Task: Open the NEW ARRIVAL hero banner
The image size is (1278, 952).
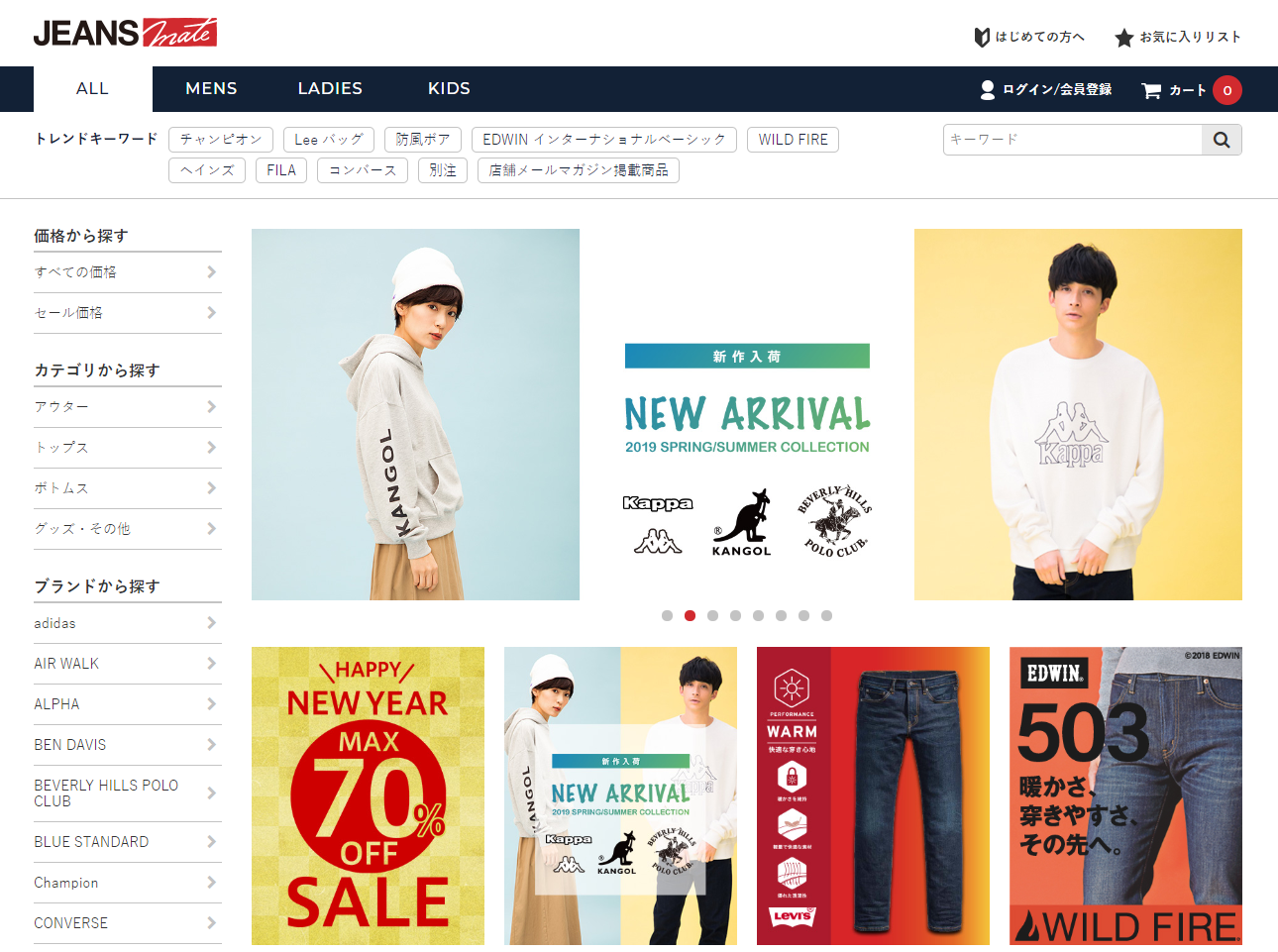Action: coord(747,414)
